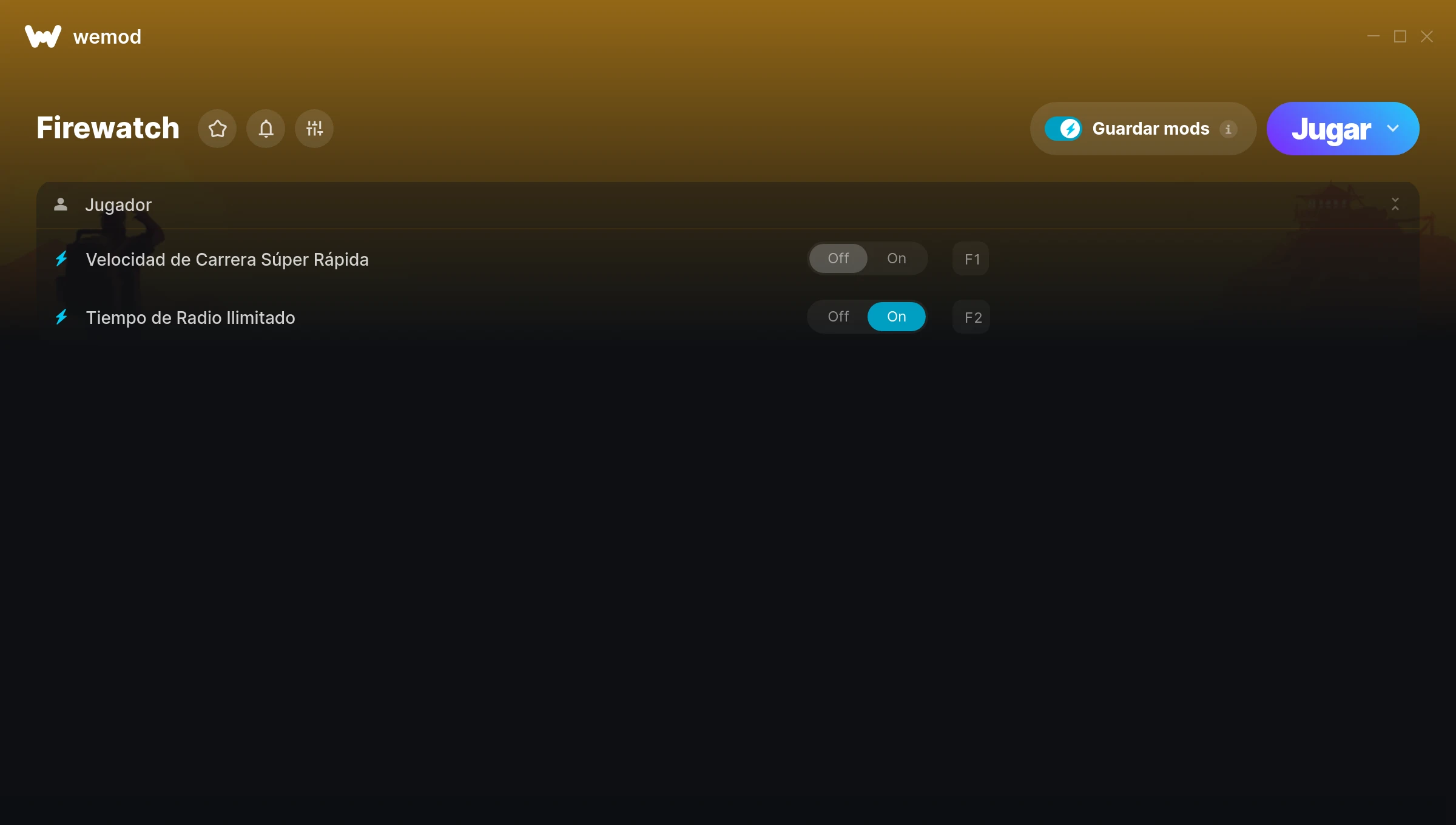Open notifications bell for Firewatch

pyautogui.click(x=266, y=129)
